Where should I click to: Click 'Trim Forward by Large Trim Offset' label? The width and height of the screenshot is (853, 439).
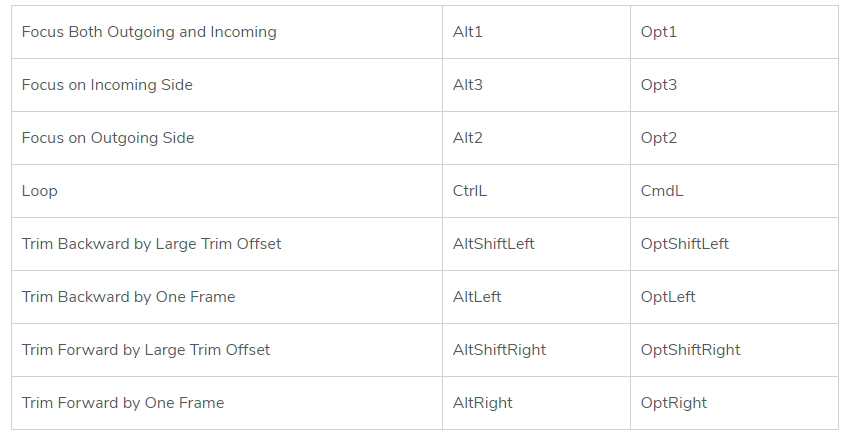146,350
